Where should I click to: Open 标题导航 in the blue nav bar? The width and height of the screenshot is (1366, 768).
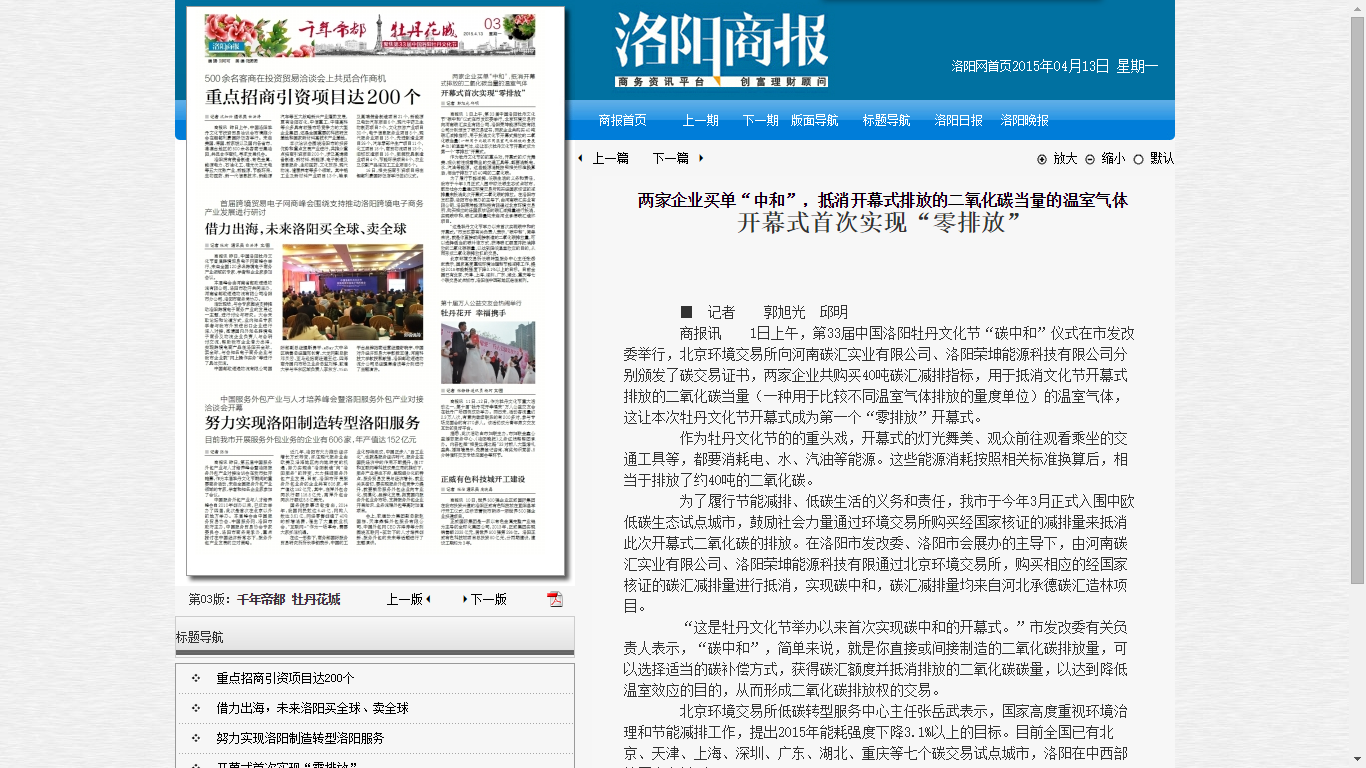(x=887, y=120)
